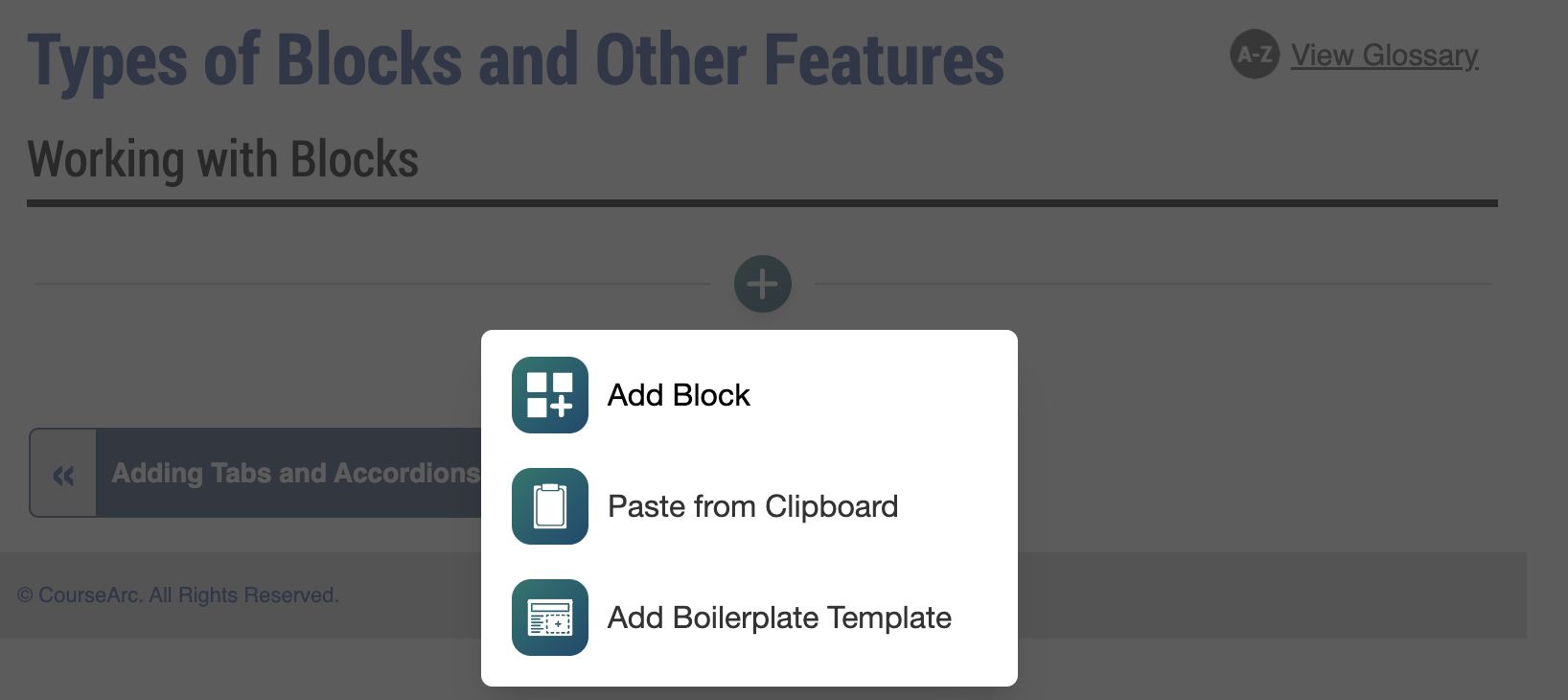Click the Adding Tabs and Accordions navigation button

tap(295, 473)
